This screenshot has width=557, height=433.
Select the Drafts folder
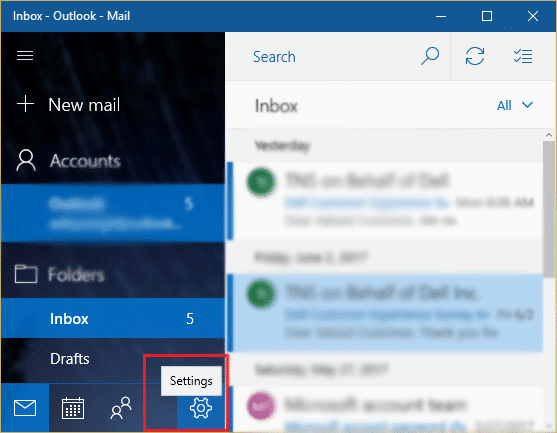pos(113,359)
